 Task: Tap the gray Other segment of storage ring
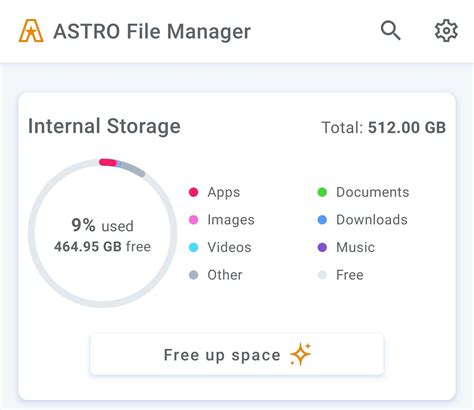[x=132, y=169]
